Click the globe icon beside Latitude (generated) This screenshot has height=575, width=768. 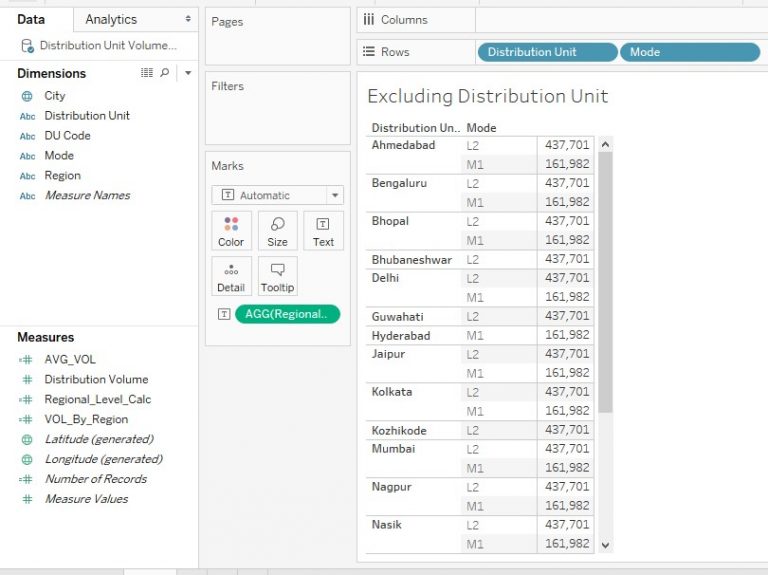(x=27, y=440)
